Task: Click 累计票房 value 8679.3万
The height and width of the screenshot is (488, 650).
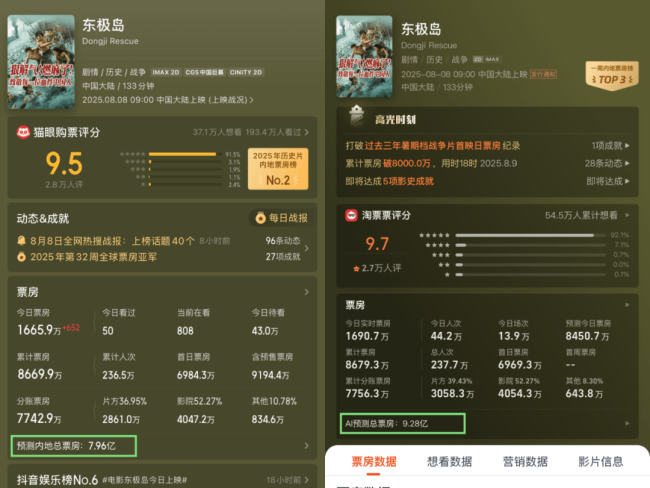Action: [367, 365]
